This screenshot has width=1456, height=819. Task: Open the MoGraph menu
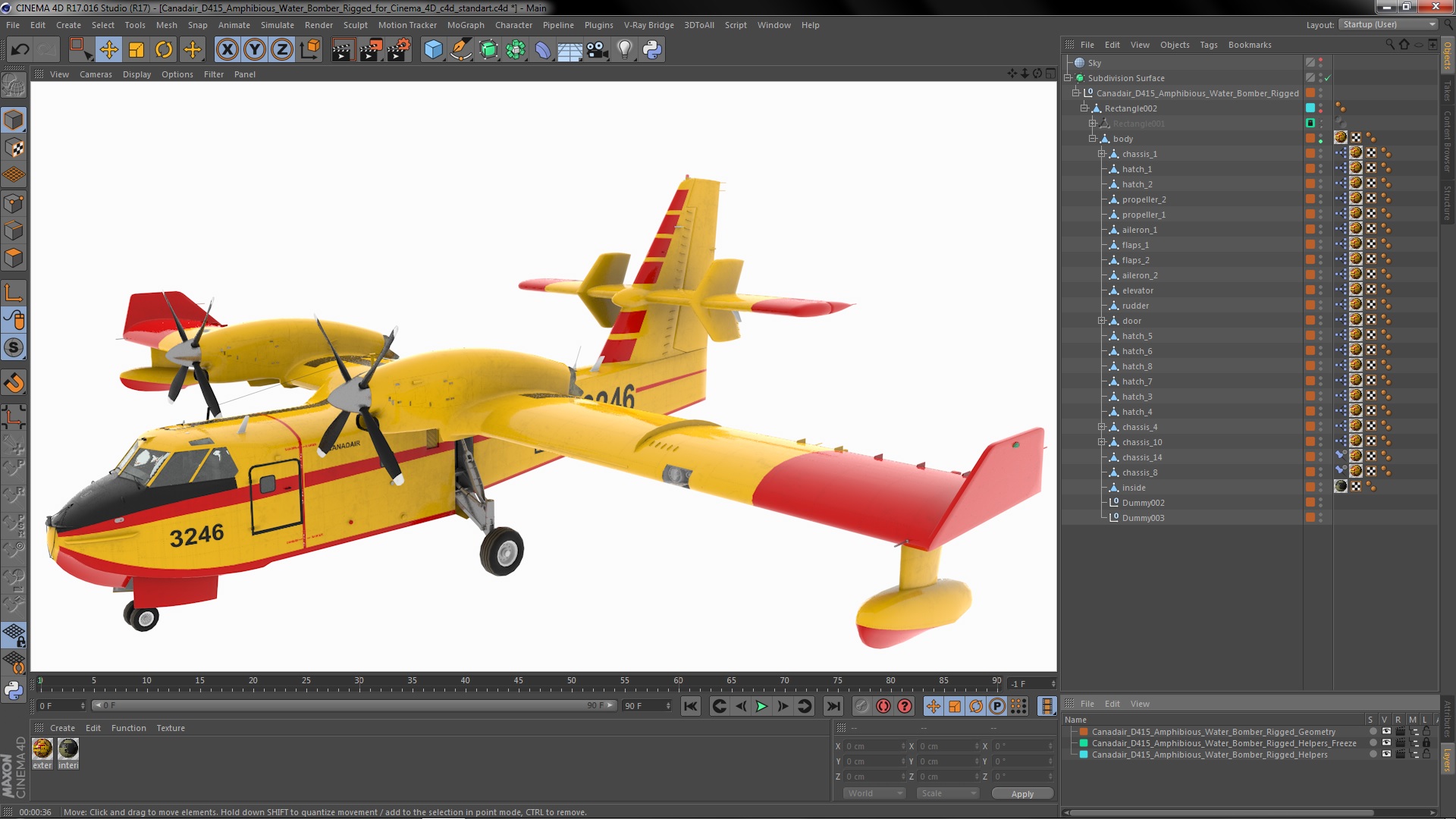click(x=466, y=25)
